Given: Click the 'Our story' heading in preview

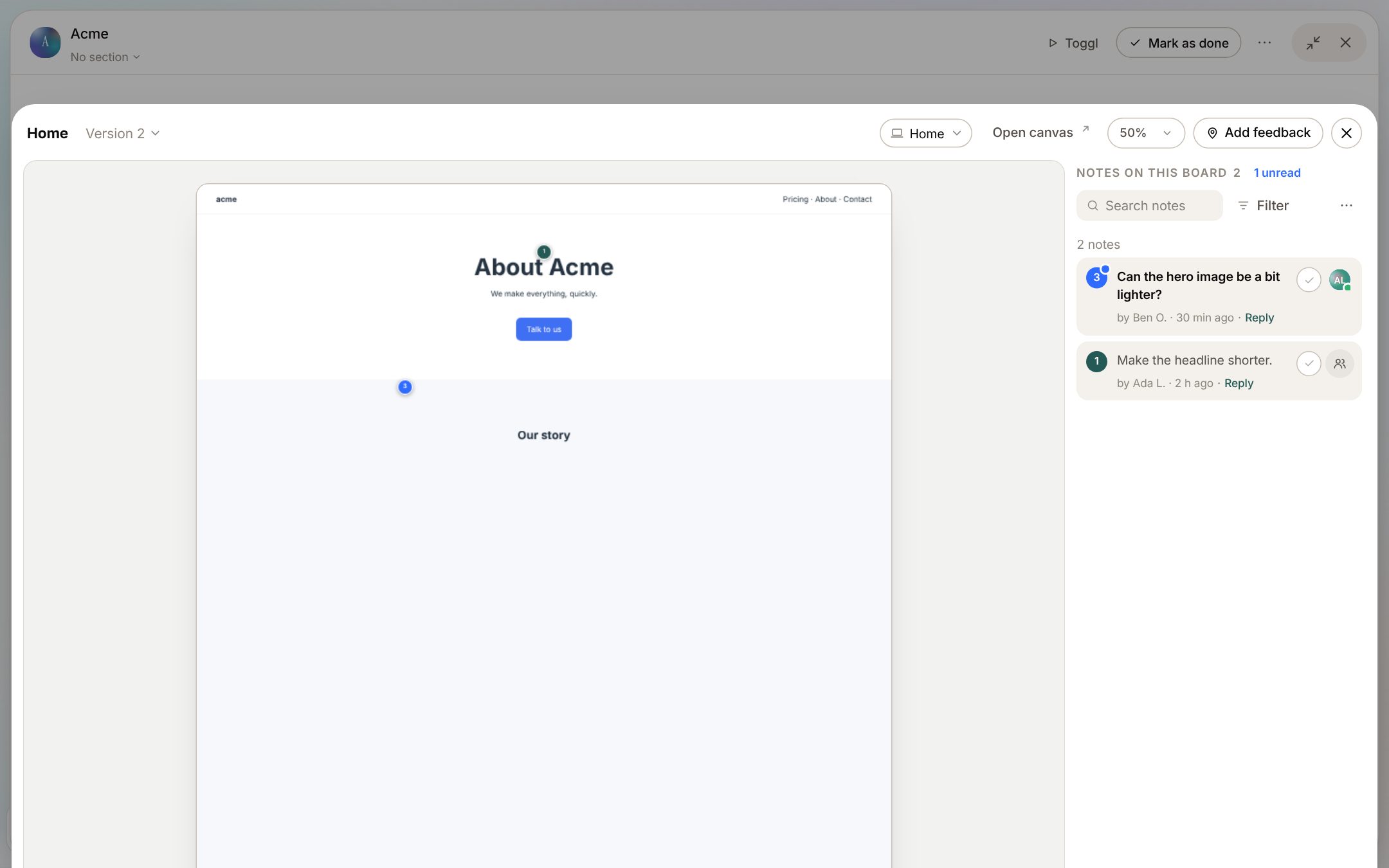Looking at the screenshot, I should (543, 435).
